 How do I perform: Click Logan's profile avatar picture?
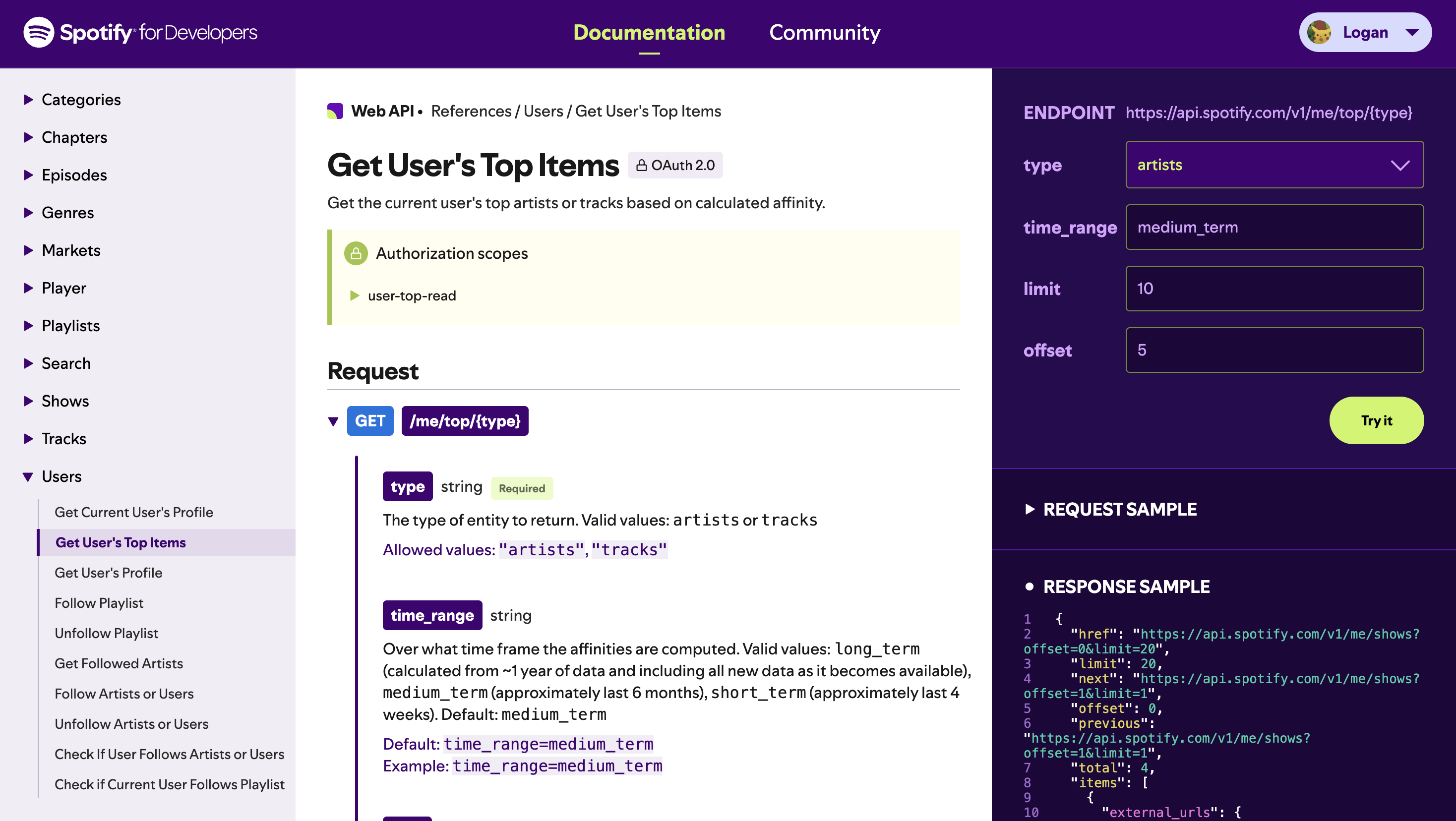coord(1319,32)
